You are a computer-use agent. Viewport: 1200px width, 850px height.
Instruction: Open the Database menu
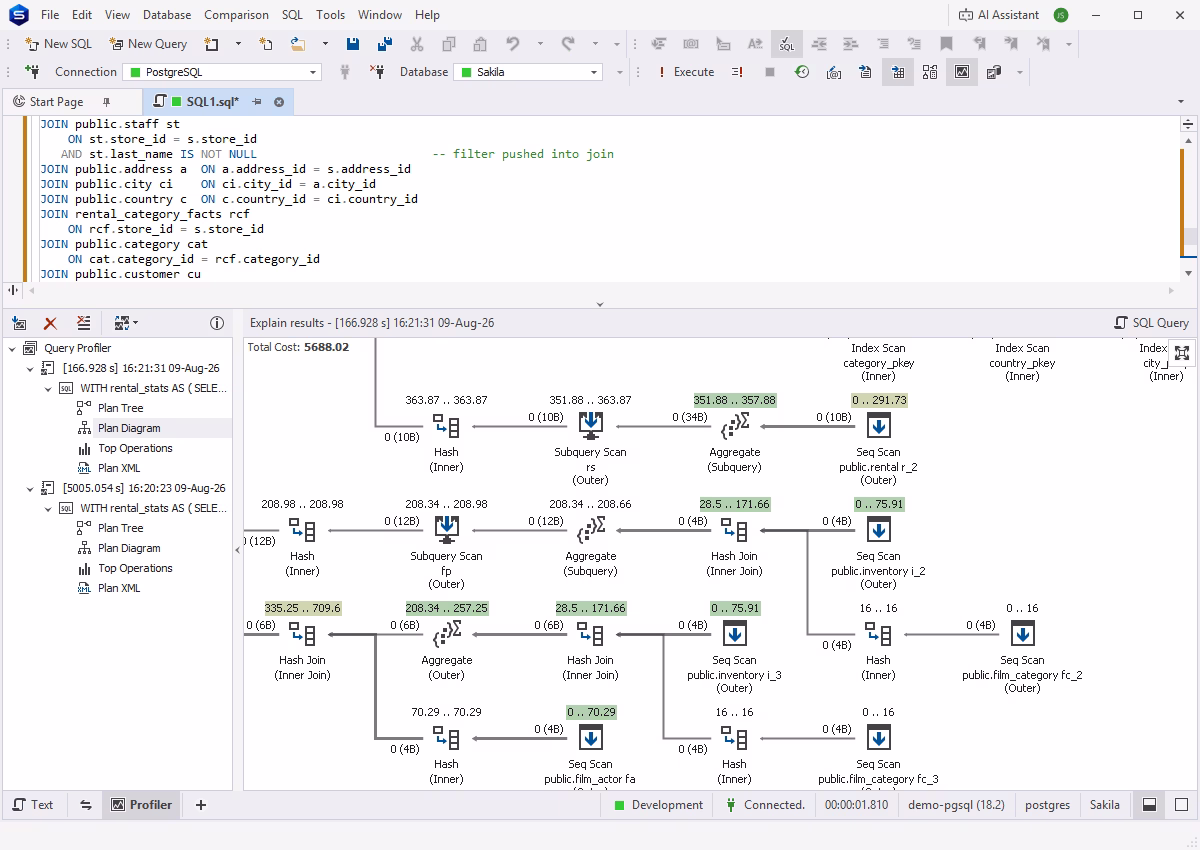[x=167, y=15]
